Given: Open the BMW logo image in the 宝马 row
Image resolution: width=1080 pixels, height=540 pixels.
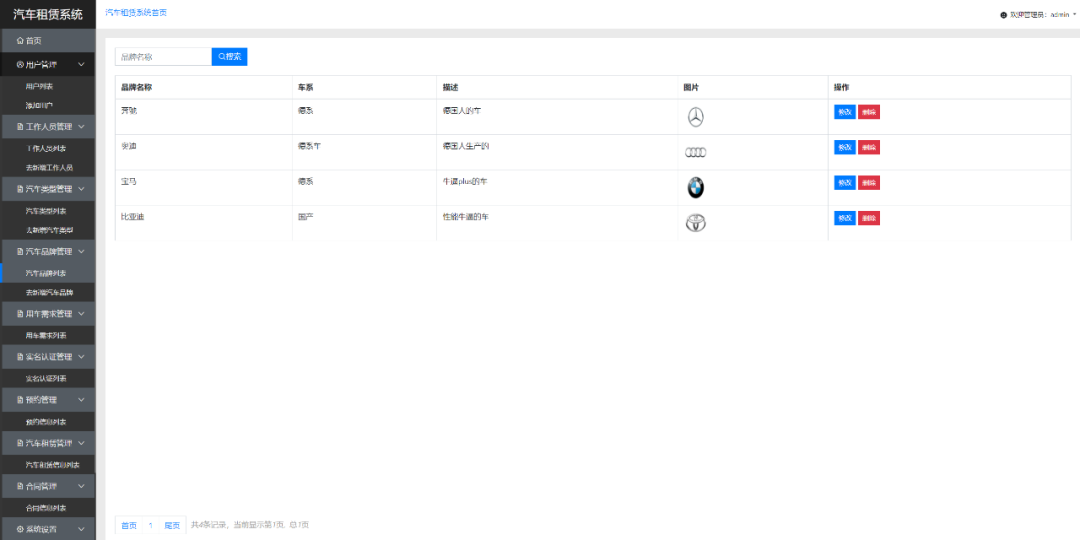Looking at the screenshot, I should (696, 187).
